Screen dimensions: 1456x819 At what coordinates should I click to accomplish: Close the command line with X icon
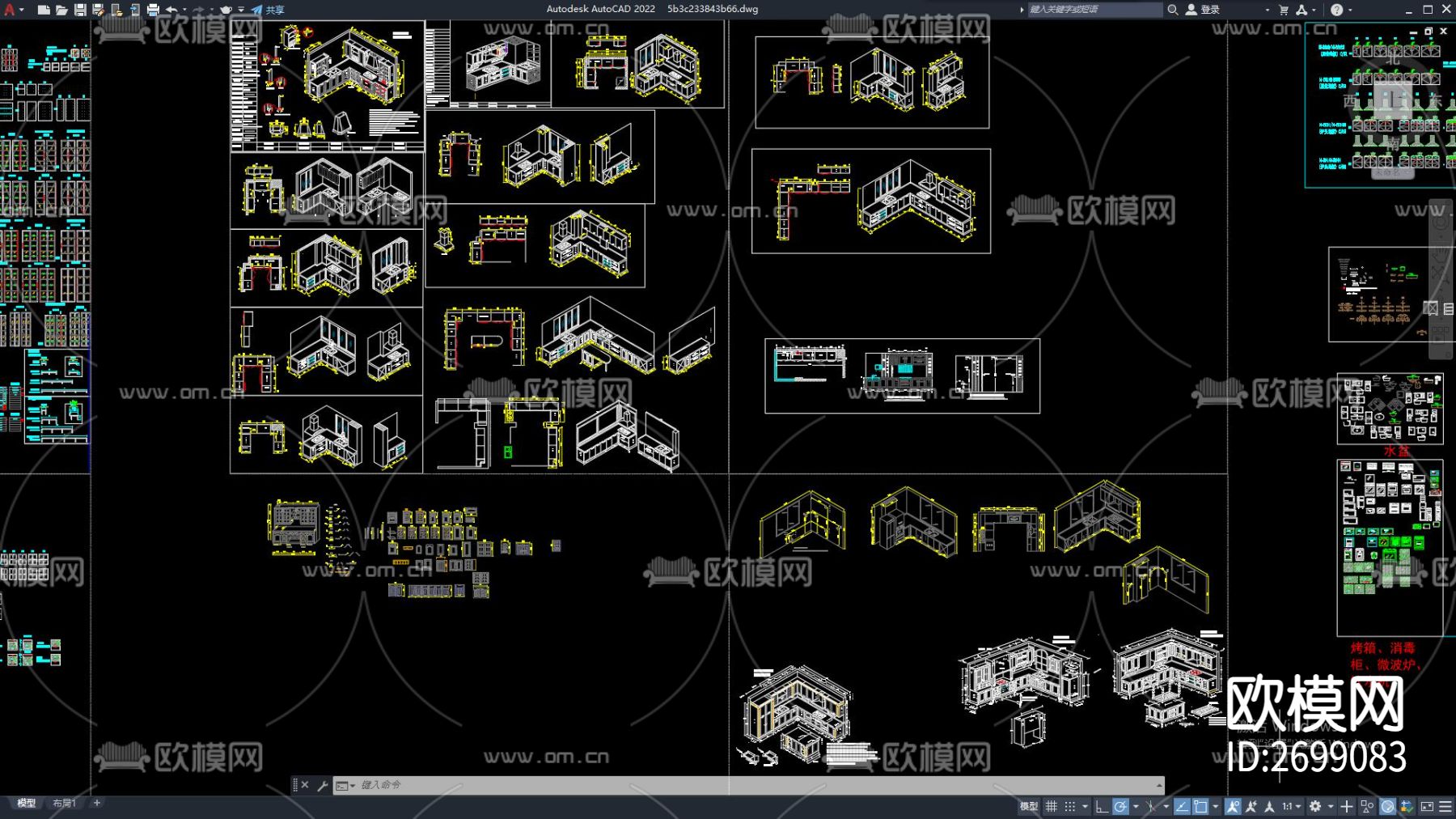pyautogui.click(x=305, y=785)
